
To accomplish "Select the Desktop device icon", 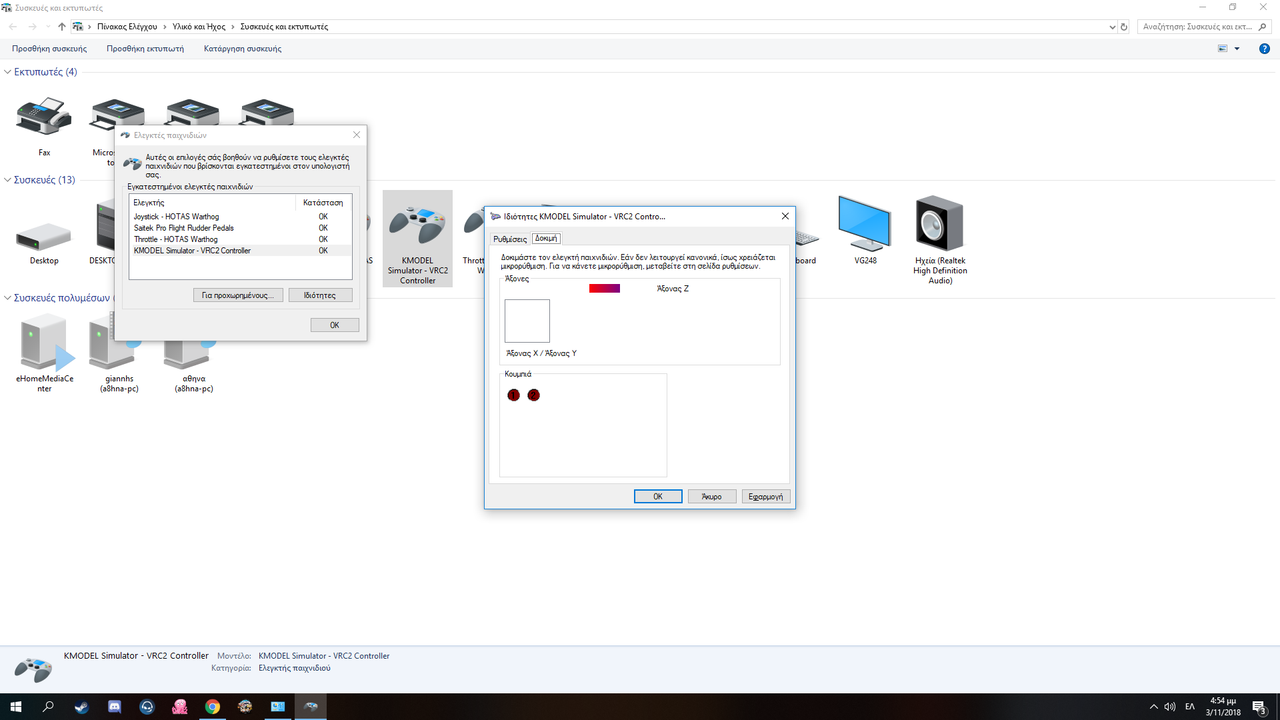I will coord(44,236).
